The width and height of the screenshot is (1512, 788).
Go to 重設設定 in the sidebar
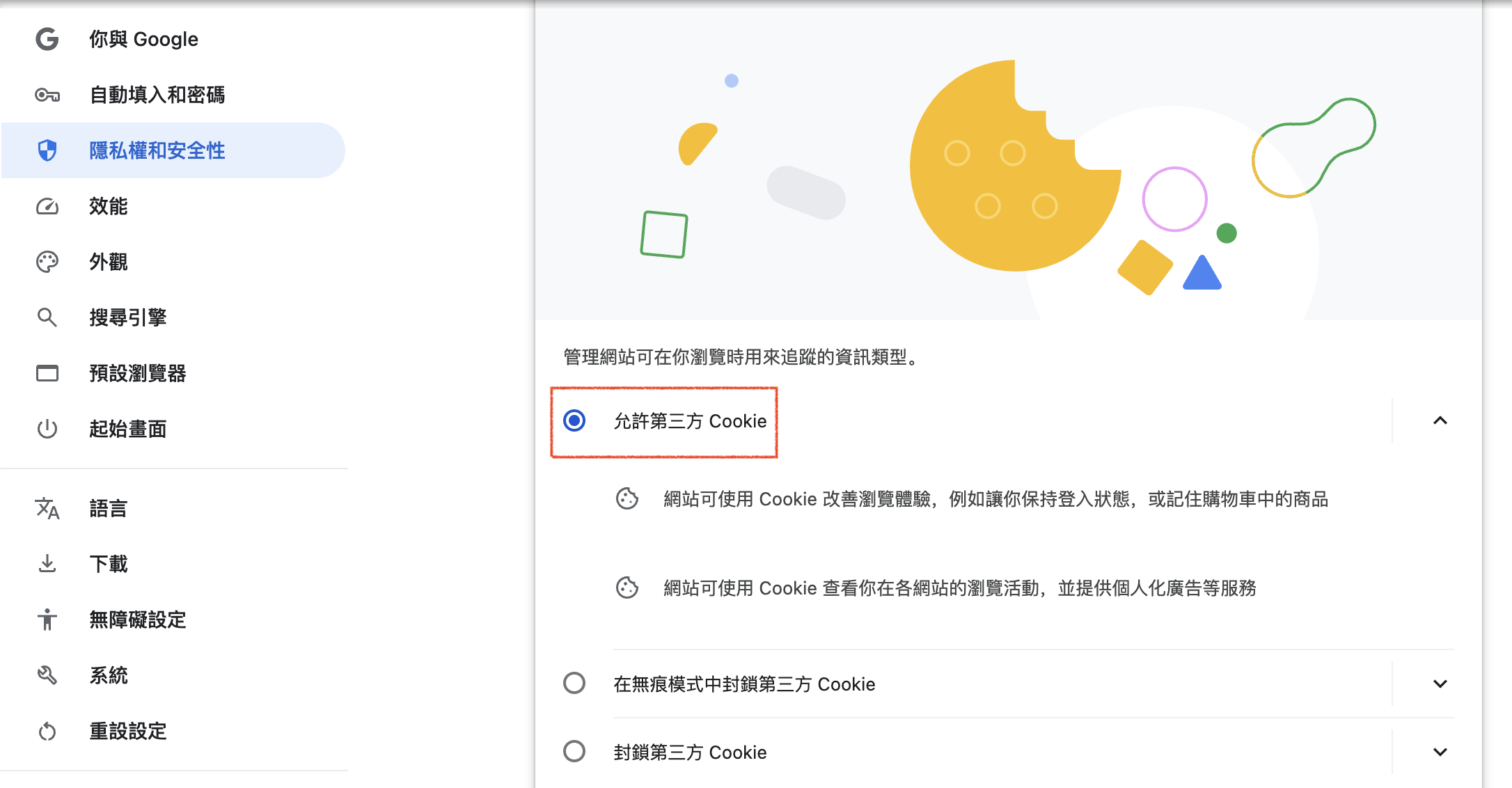[x=128, y=731]
